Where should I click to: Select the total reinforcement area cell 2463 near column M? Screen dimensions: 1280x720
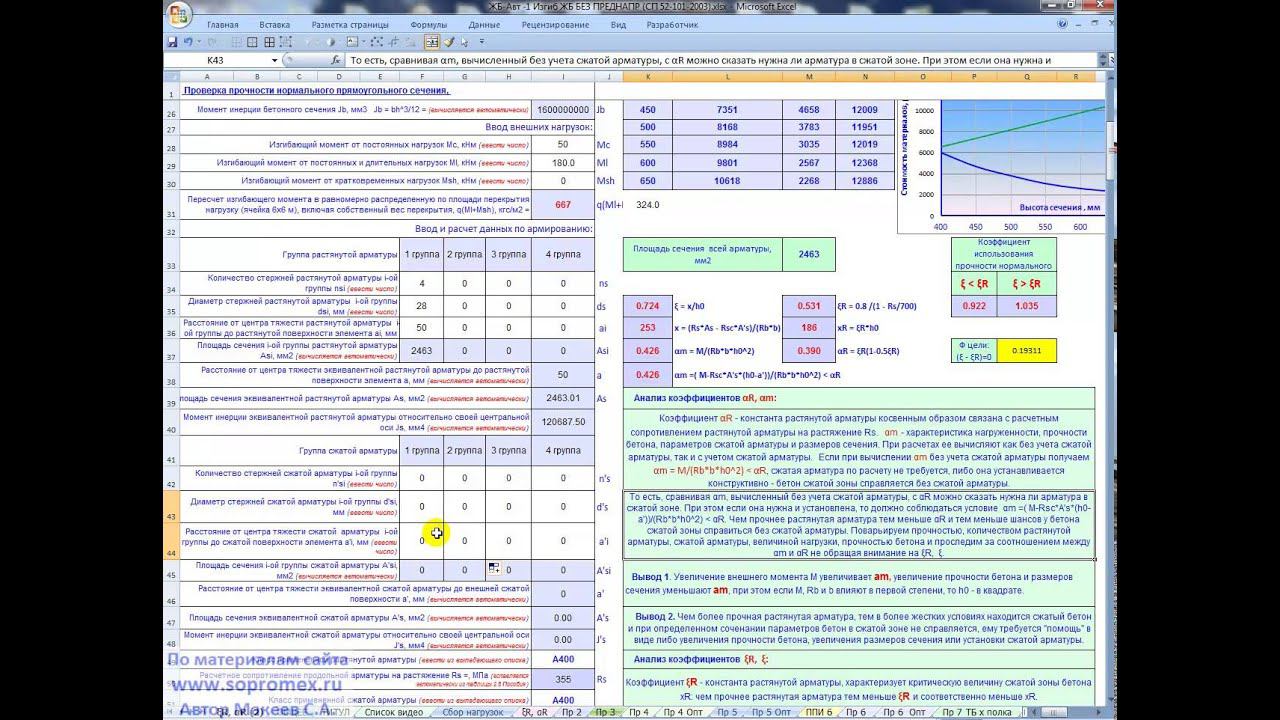[x=809, y=254]
